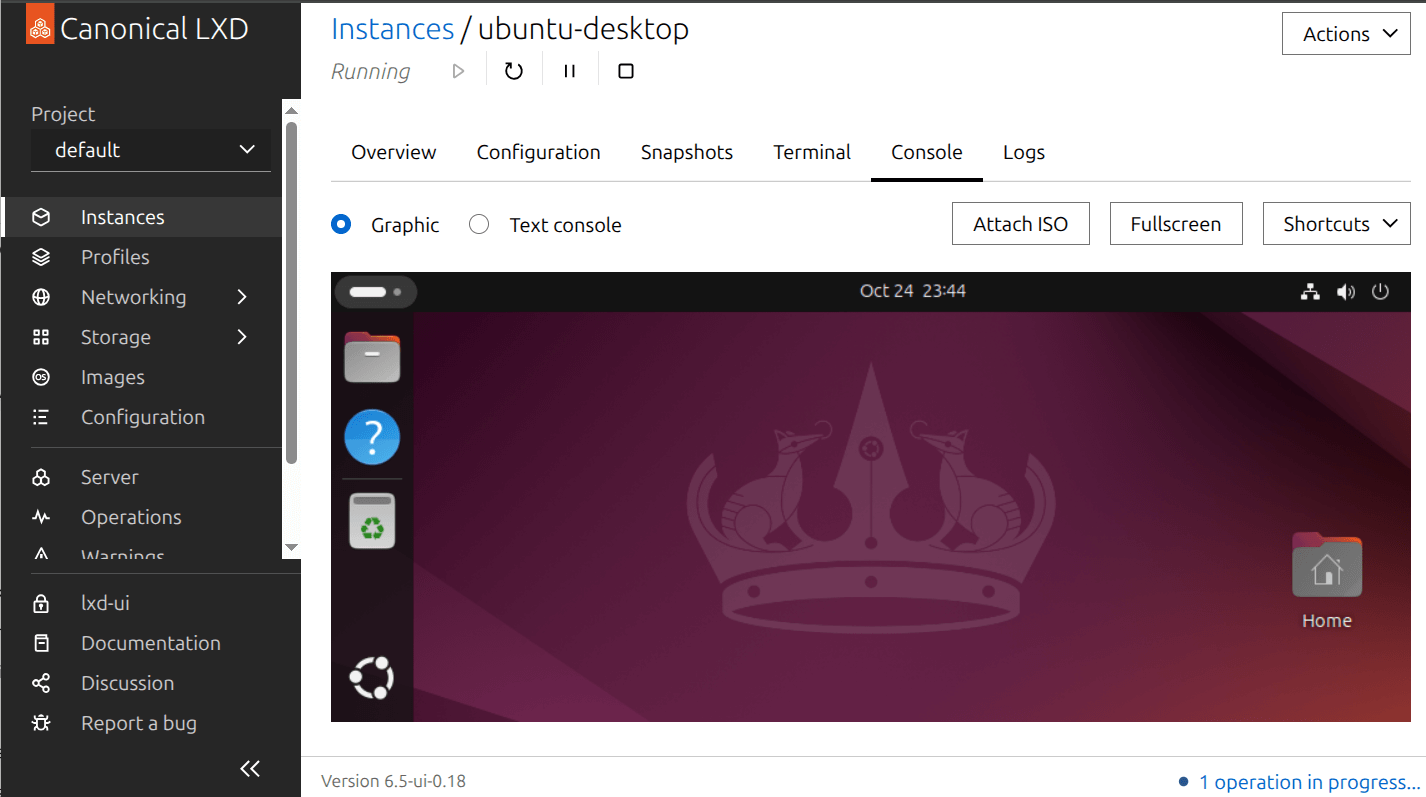The height and width of the screenshot is (797, 1426).
Task: Switch to the Terminal tab
Action: click(x=811, y=152)
